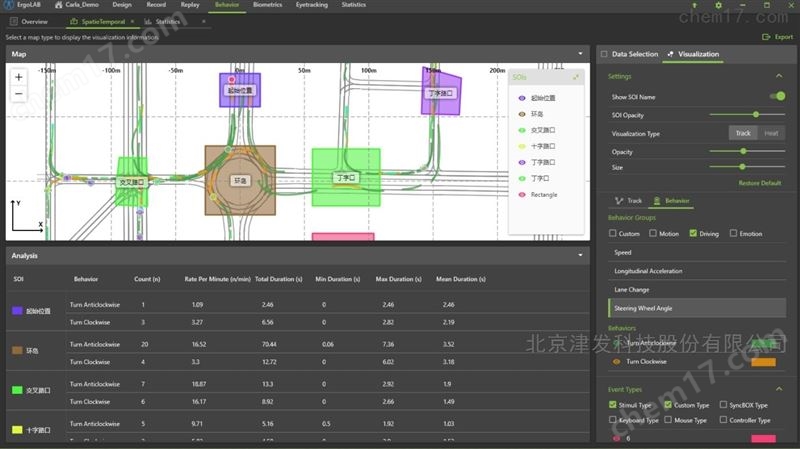
Task: Open the Record menu tab
Action: coord(156,5)
